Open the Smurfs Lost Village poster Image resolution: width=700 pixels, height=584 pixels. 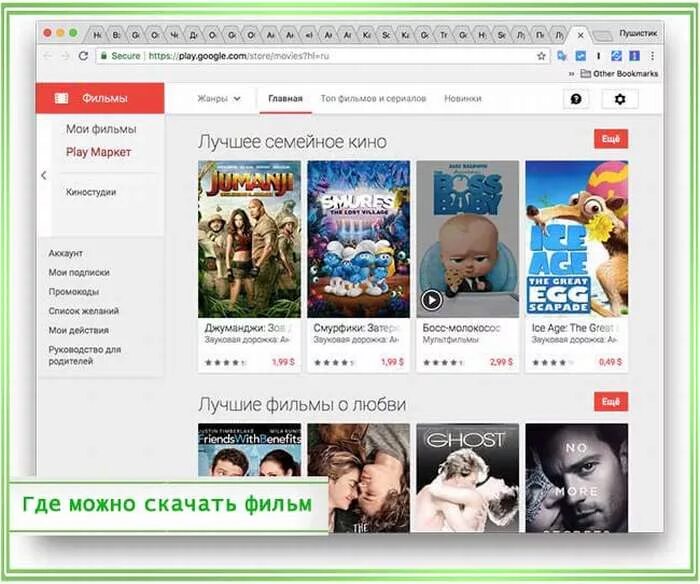tap(358, 239)
